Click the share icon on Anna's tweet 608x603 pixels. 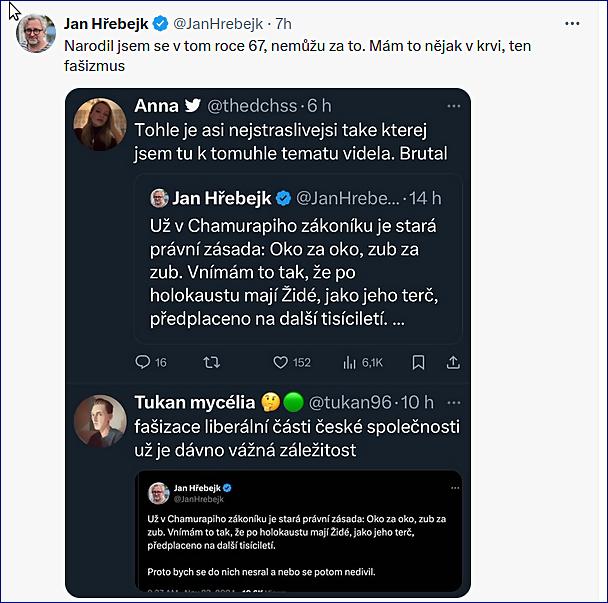(x=452, y=362)
